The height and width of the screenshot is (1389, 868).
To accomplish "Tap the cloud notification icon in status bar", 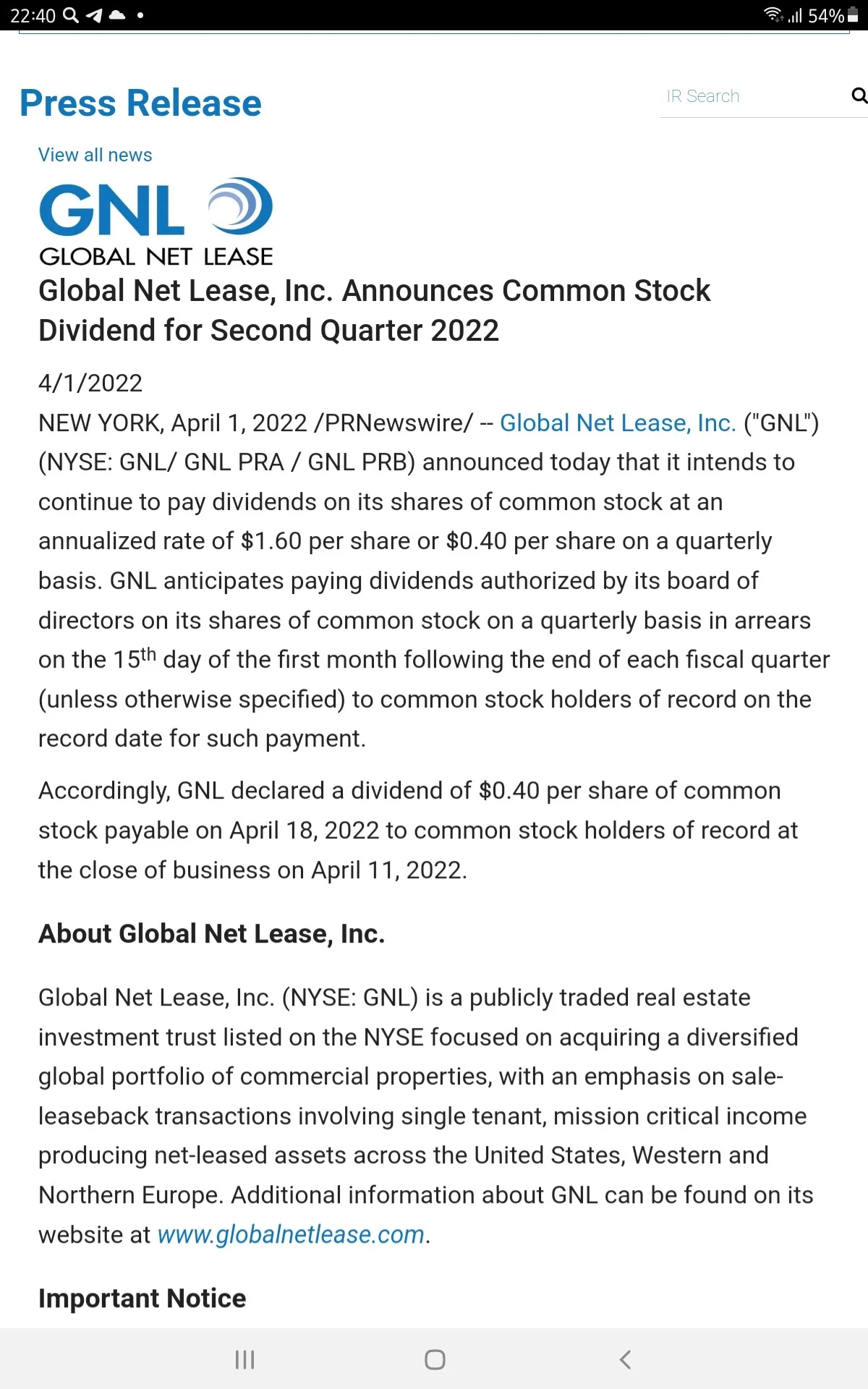I will pyautogui.click(x=117, y=15).
